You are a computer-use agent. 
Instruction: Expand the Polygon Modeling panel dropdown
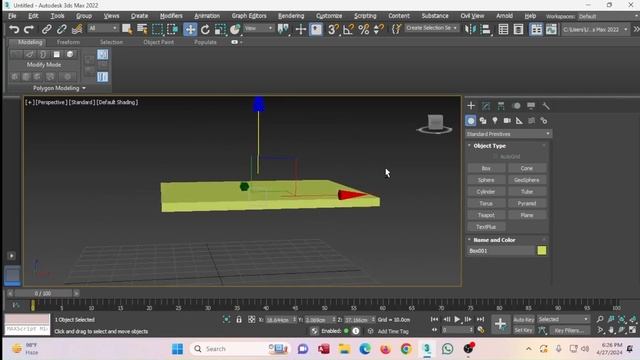[x=59, y=88]
